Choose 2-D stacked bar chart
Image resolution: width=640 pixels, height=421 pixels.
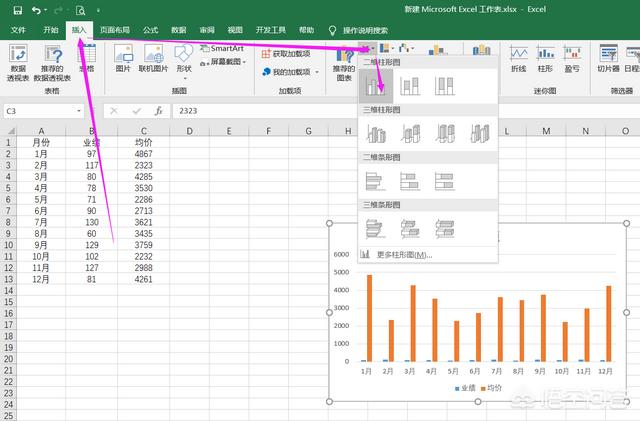pyautogui.click(x=410, y=181)
